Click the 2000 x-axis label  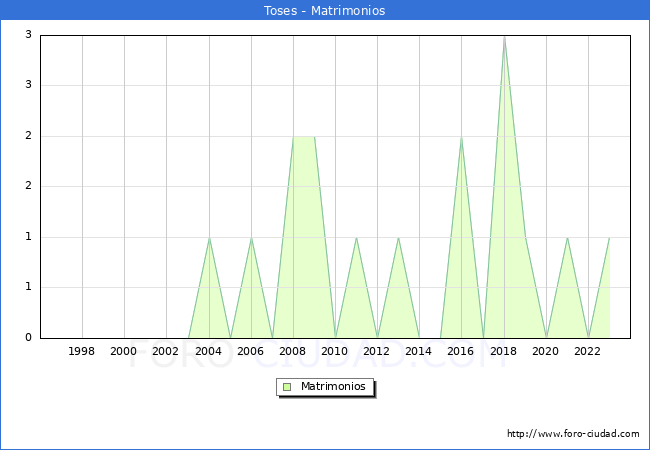[124, 351]
